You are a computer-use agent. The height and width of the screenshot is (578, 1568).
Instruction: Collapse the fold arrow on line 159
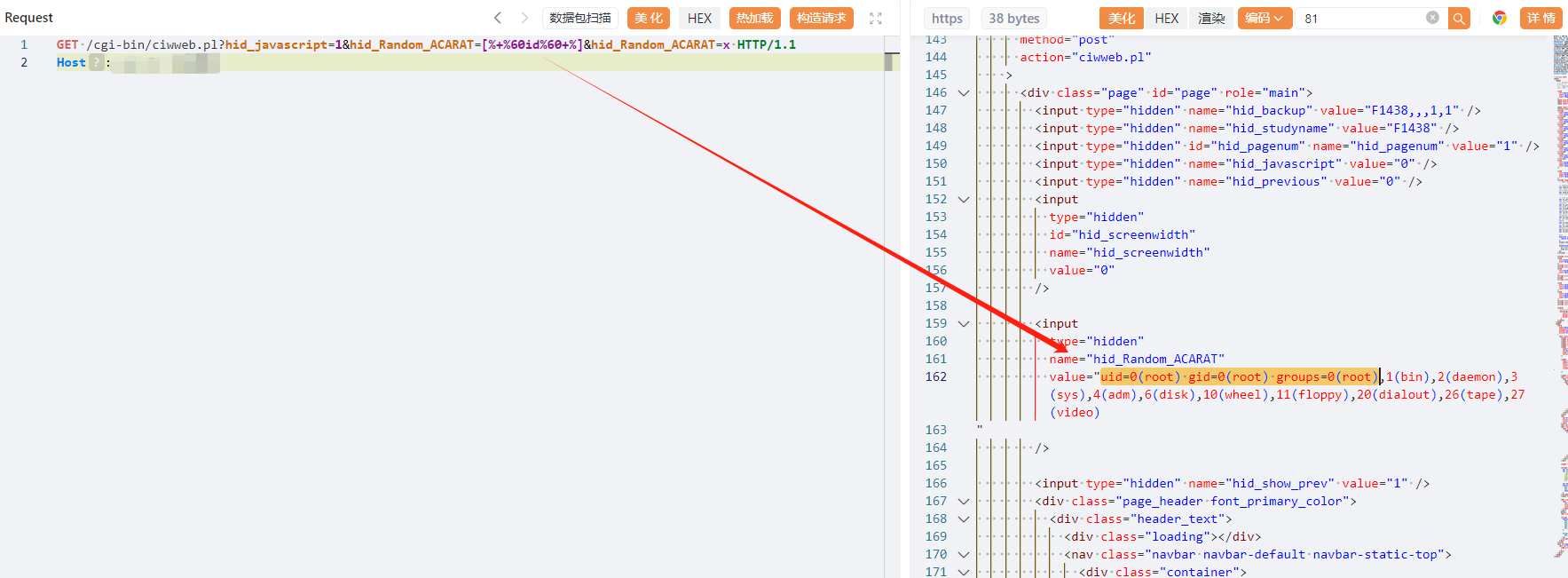click(964, 323)
